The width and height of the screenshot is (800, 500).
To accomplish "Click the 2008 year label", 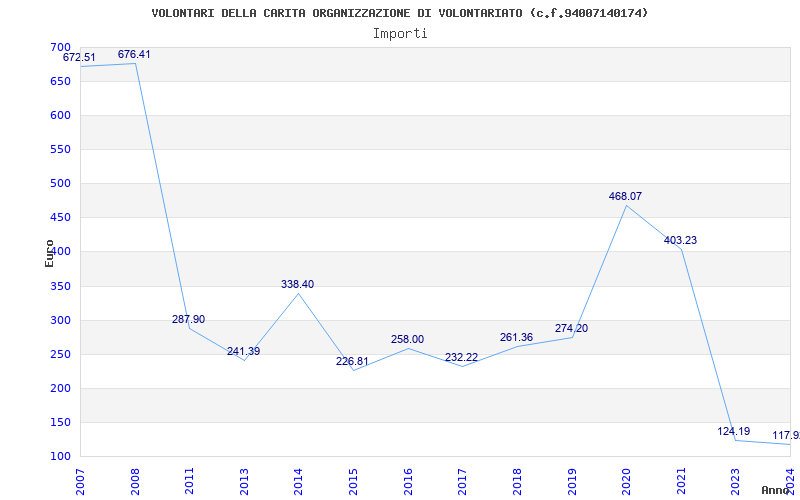I will [x=135, y=482].
